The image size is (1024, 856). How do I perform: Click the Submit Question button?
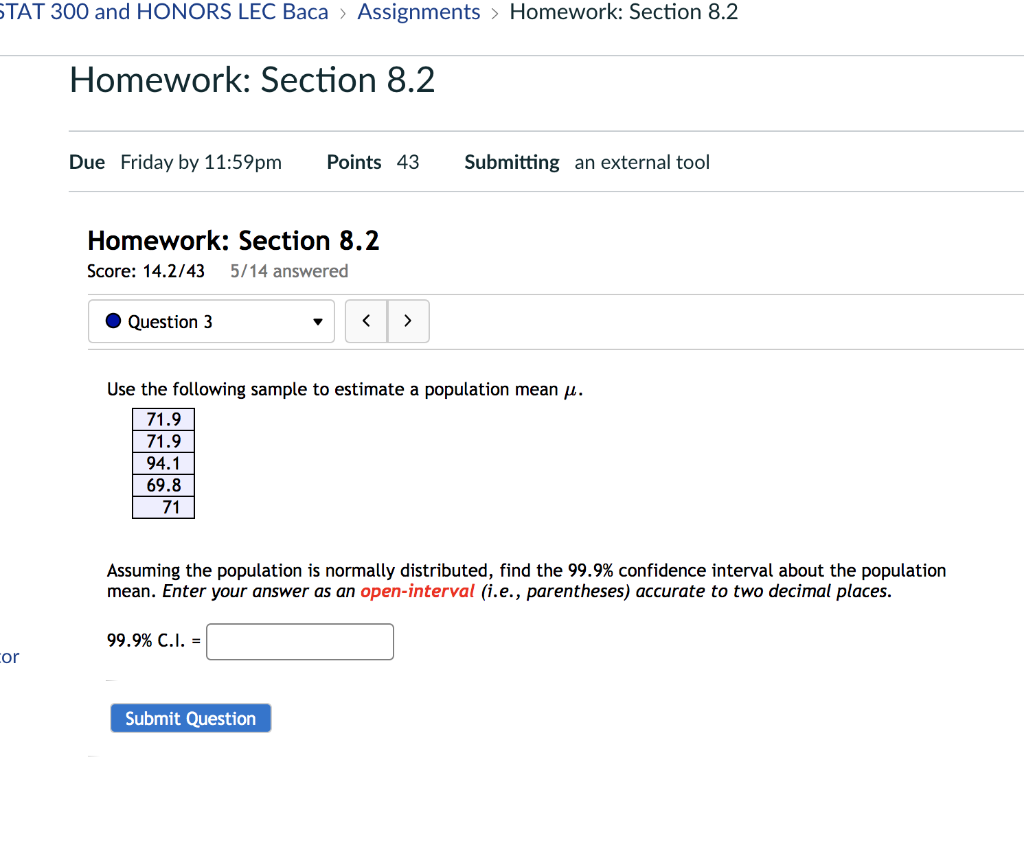coord(190,718)
